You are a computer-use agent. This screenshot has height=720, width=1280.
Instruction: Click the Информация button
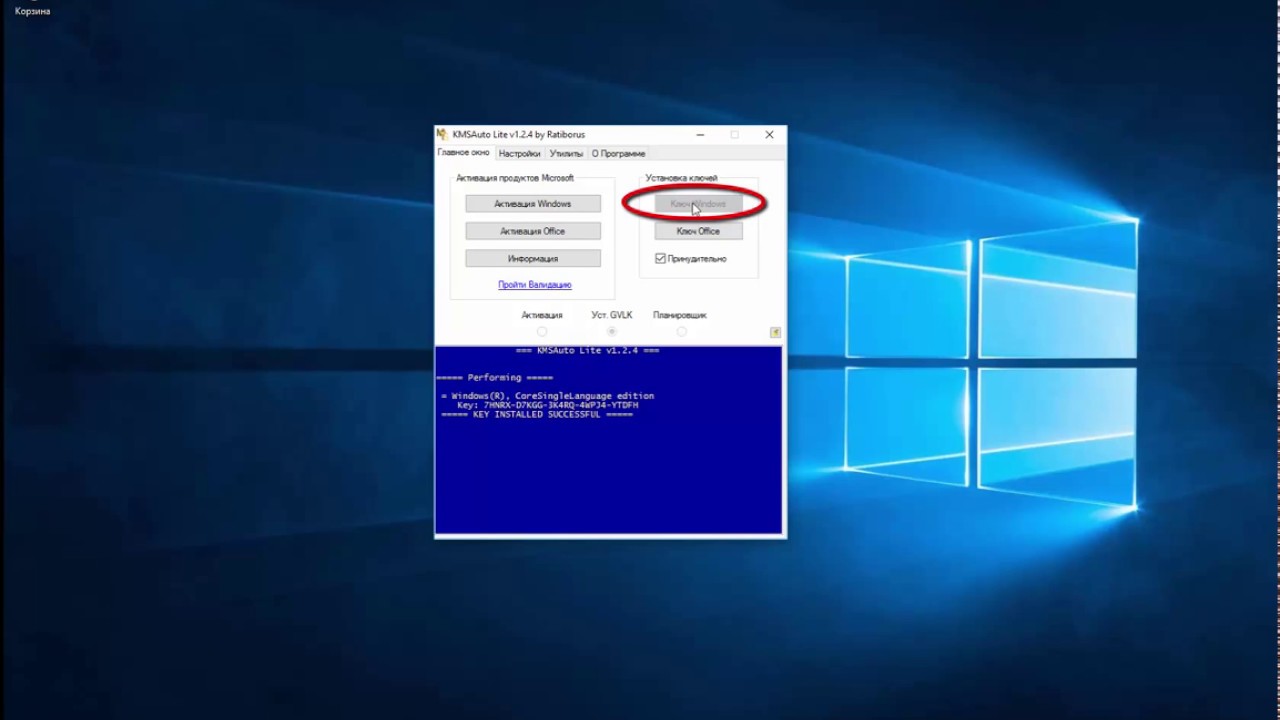(533, 258)
